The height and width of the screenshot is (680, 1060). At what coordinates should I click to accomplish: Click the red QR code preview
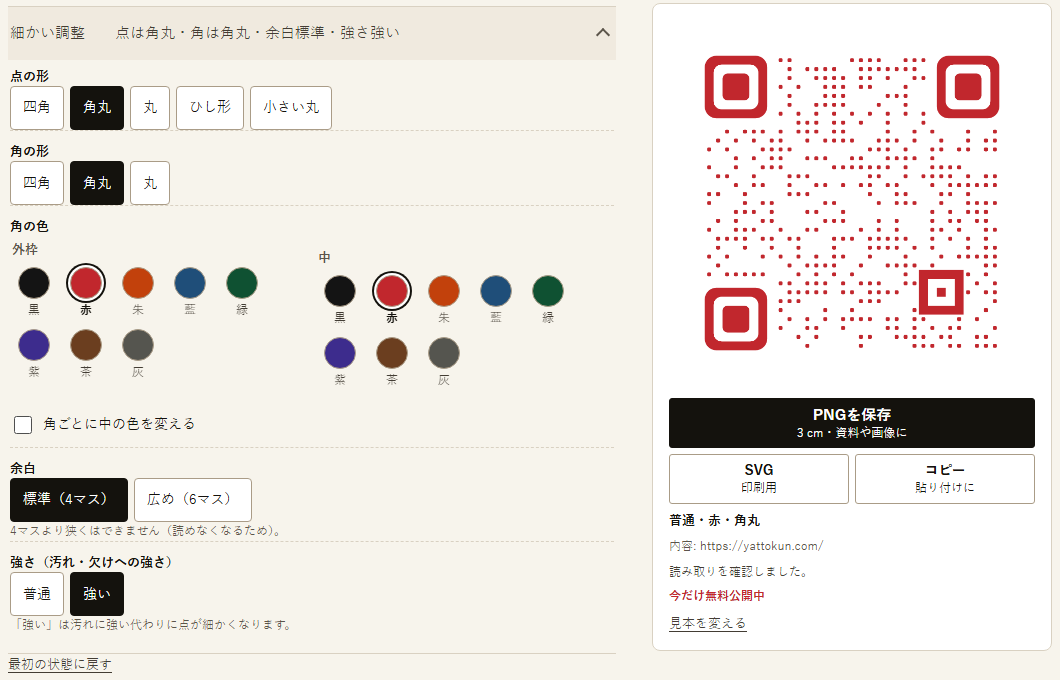tap(852, 203)
